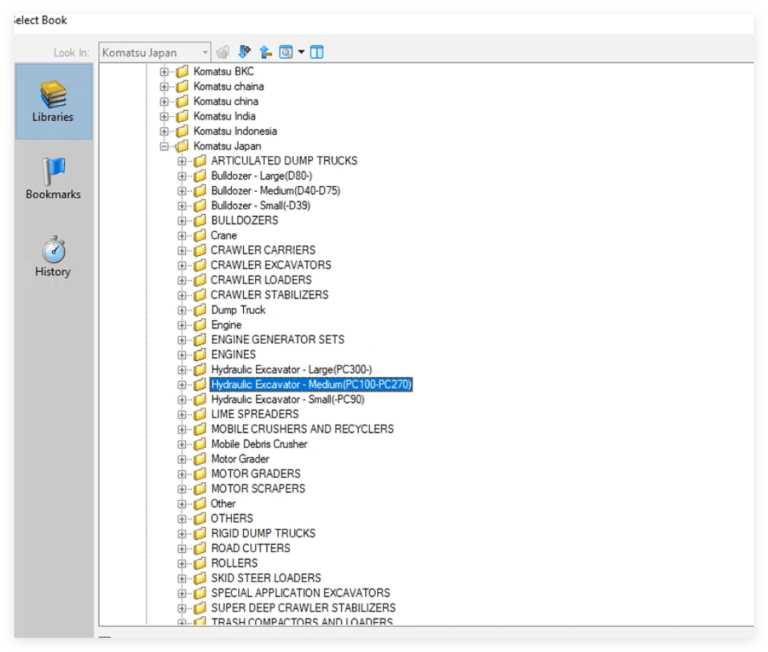Open the History panel
The image size is (768, 652).
coord(53,257)
